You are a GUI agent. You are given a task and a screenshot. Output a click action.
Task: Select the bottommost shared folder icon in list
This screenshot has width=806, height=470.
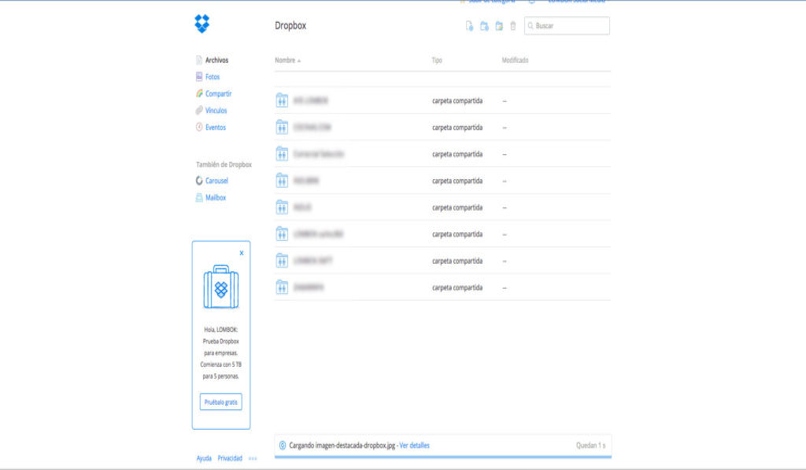pyautogui.click(x=282, y=287)
